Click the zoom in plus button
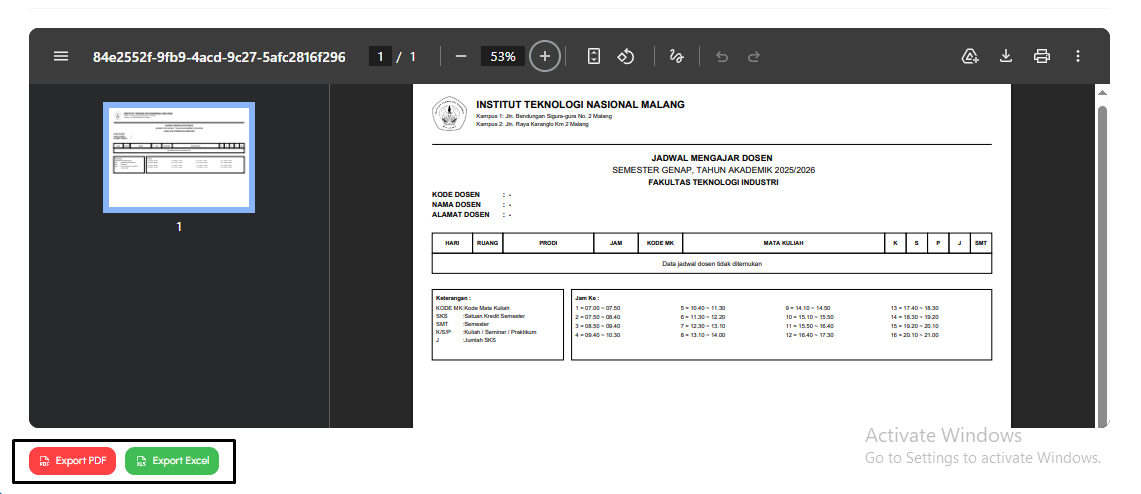Image resolution: width=1141 pixels, height=494 pixels. tap(545, 57)
